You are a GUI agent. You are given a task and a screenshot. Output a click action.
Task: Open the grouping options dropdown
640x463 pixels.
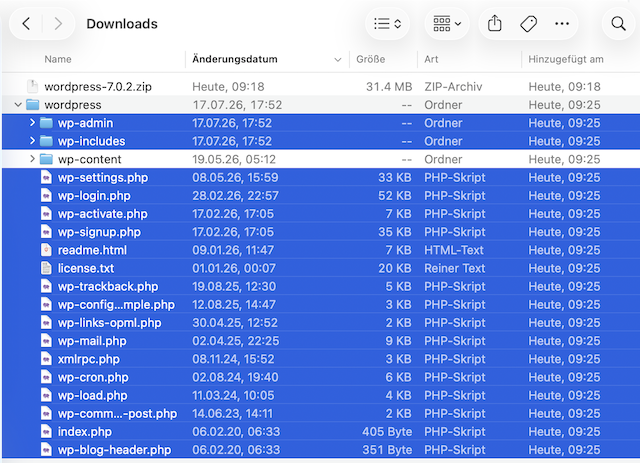tap(447, 24)
